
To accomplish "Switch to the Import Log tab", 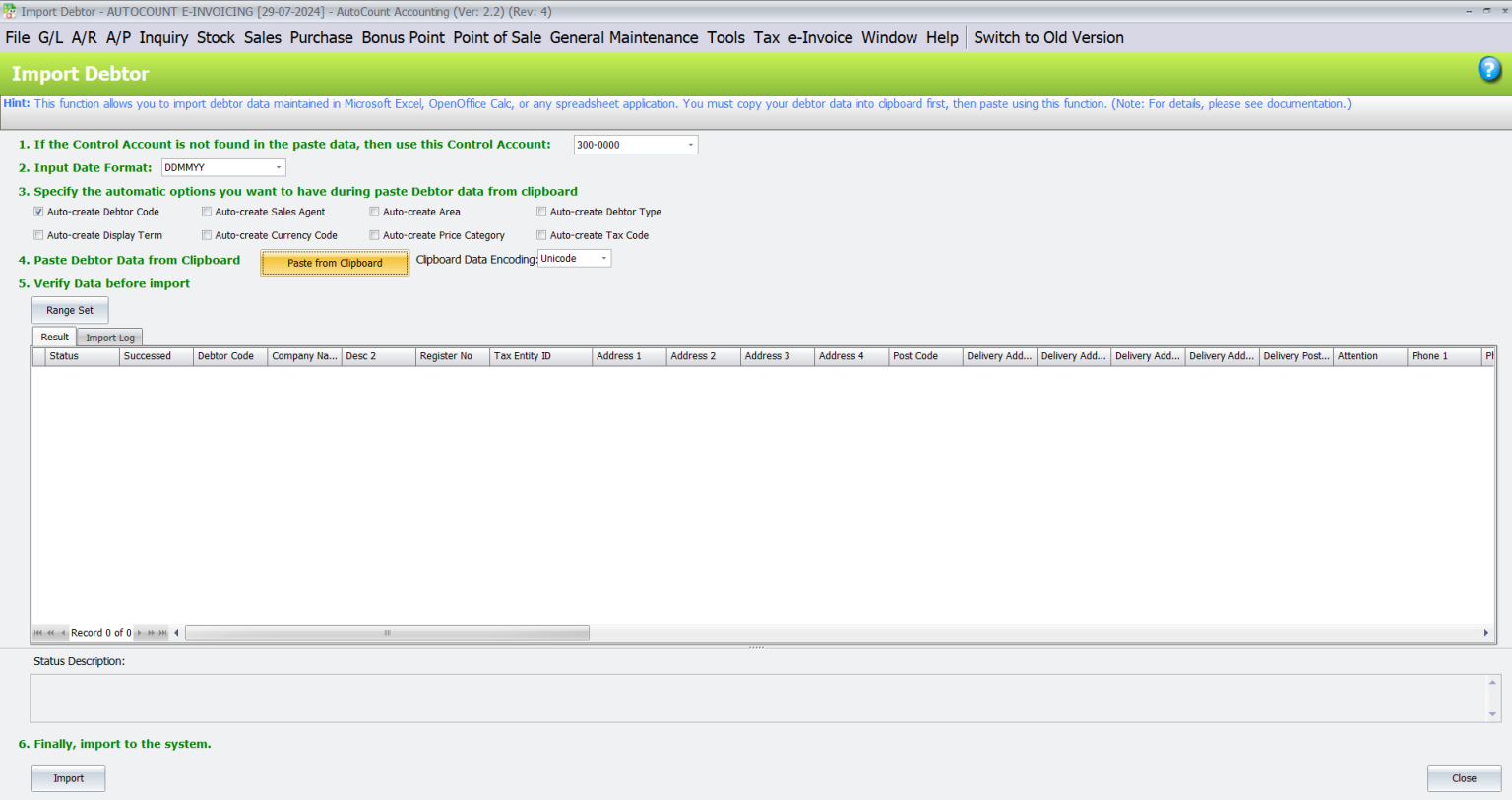I will click(110, 338).
